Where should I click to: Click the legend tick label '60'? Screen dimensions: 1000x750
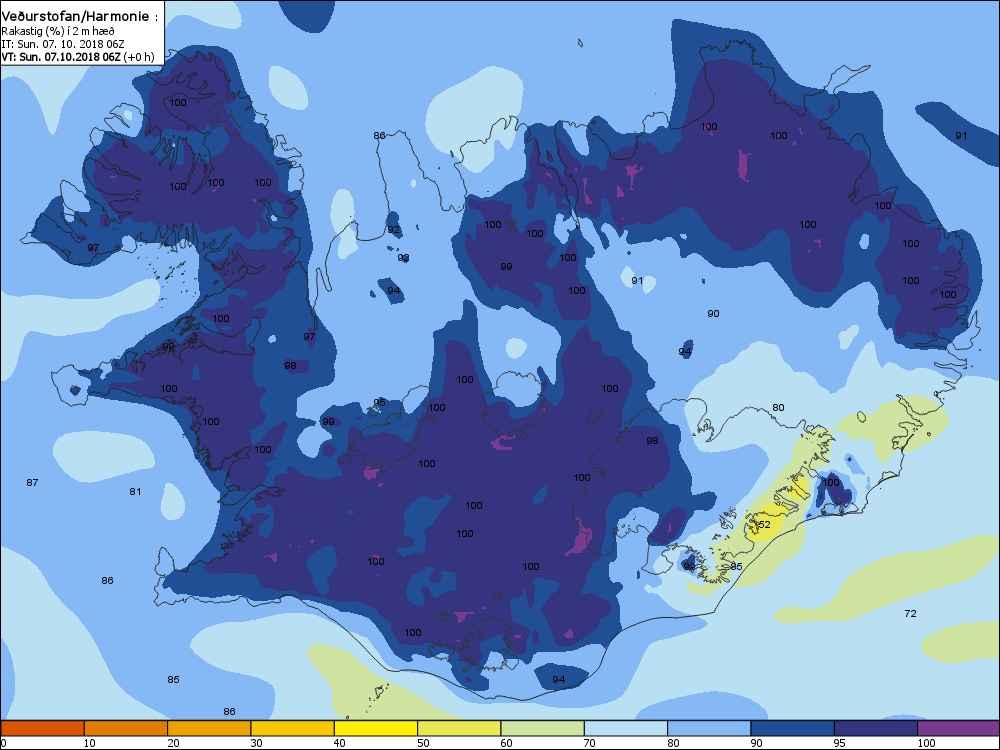(x=506, y=743)
